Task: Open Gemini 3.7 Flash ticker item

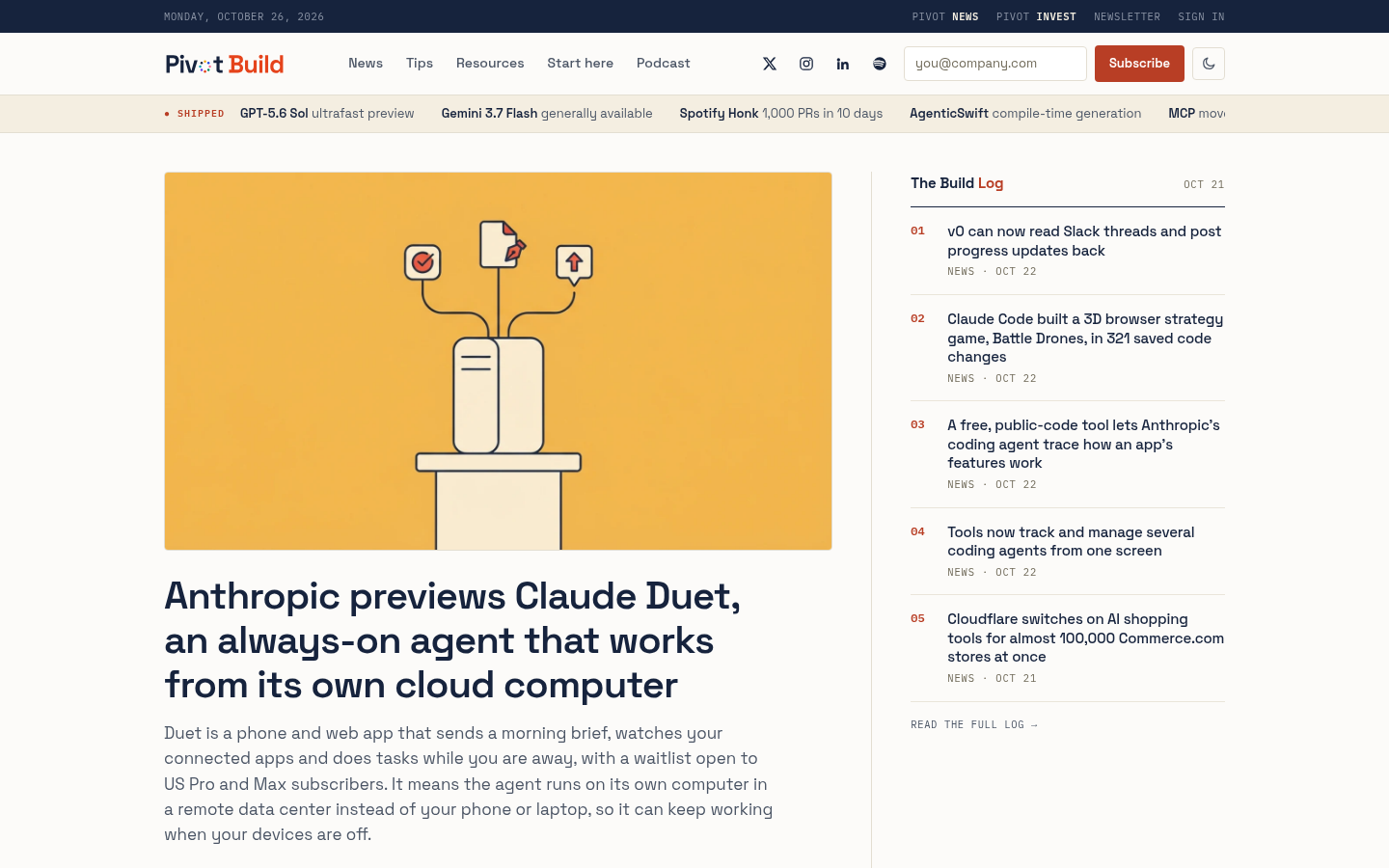Action: pyautogui.click(x=547, y=113)
